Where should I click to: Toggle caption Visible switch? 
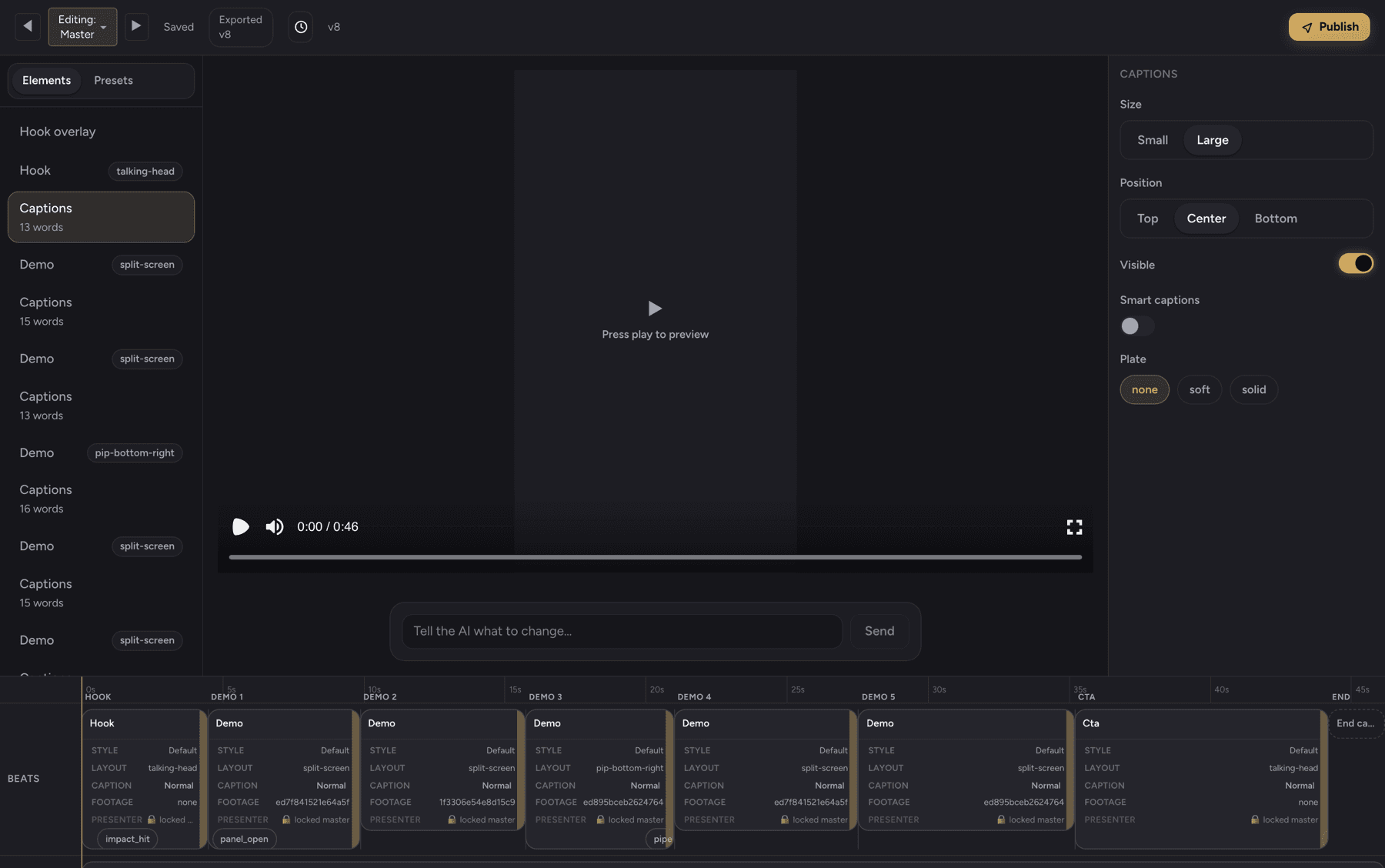click(1355, 264)
